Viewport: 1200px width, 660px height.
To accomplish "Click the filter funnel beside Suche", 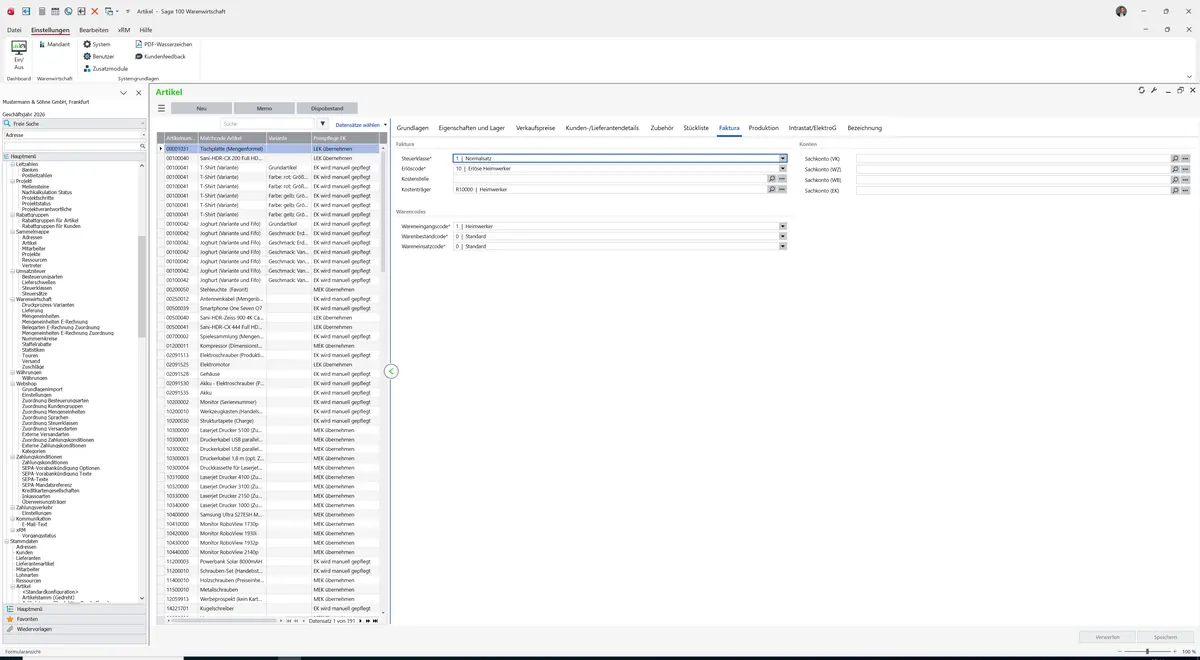I will coord(323,124).
